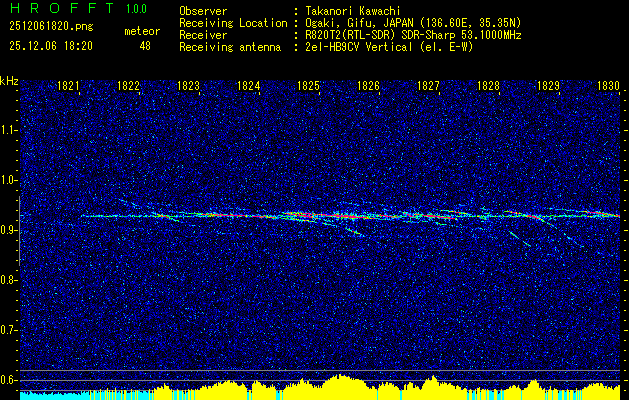The width and height of the screenshot is (629, 400).
Task: Click the grey vertical range bar by 0.9
Action: [x=19, y=231]
